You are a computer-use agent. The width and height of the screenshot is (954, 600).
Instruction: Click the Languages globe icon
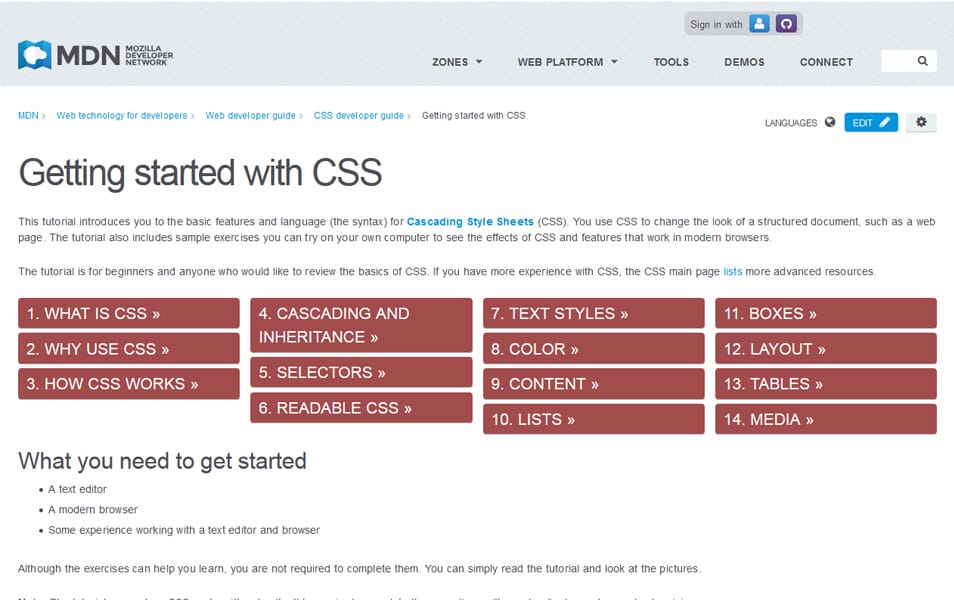click(830, 122)
